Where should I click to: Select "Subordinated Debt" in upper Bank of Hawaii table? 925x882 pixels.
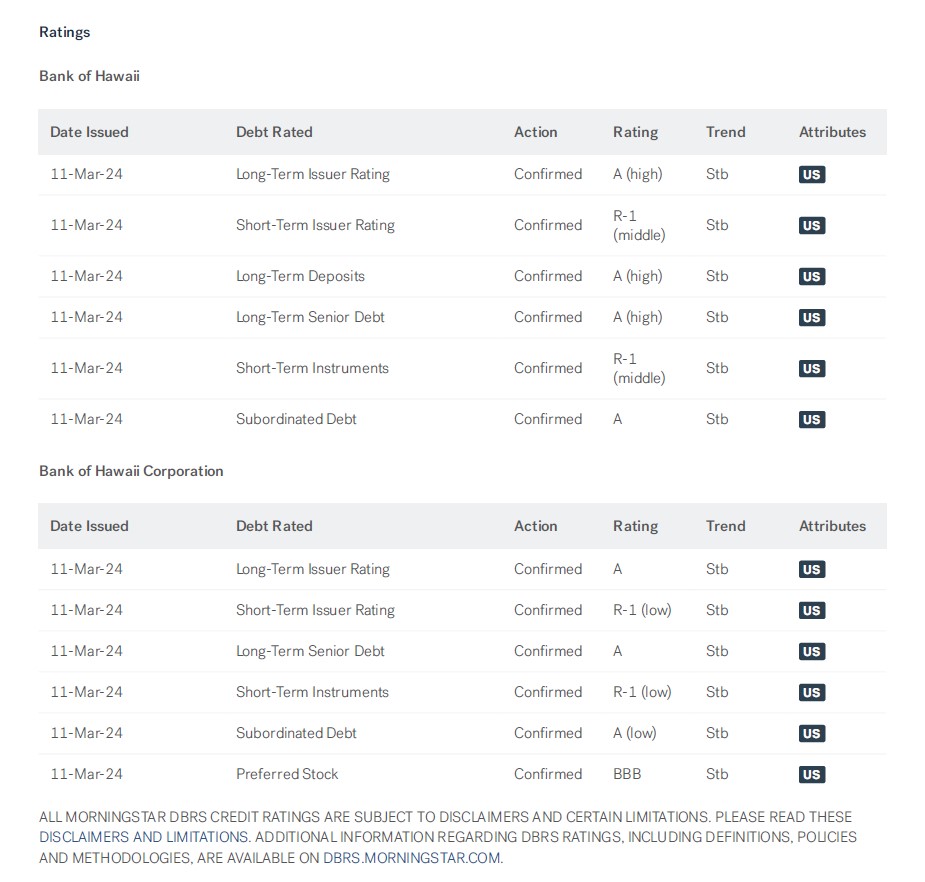pyautogui.click(x=296, y=419)
